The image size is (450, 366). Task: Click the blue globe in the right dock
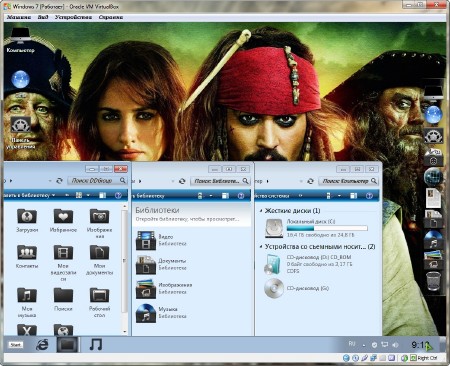(x=433, y=114)
